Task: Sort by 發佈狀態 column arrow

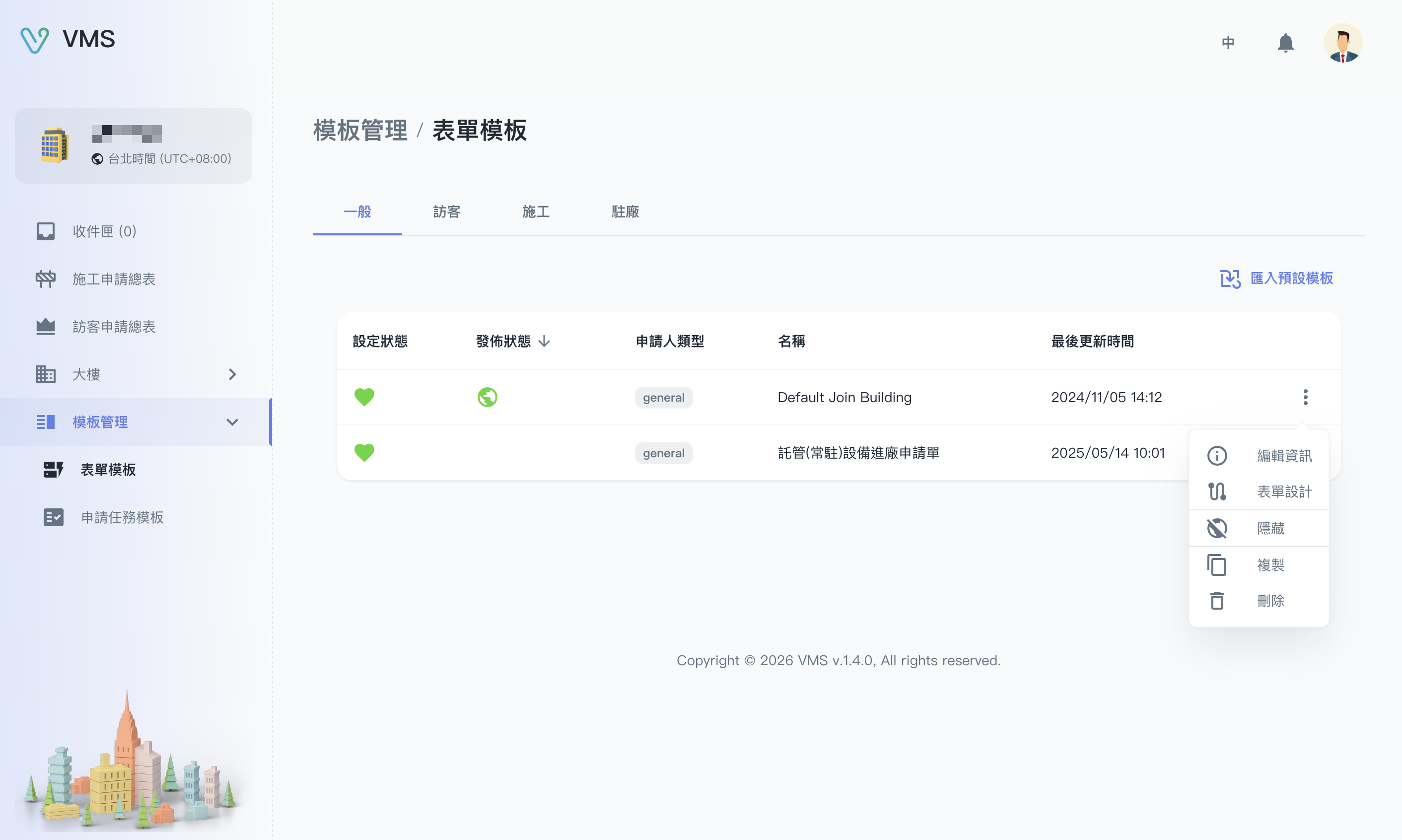Action: pos(544,342)
